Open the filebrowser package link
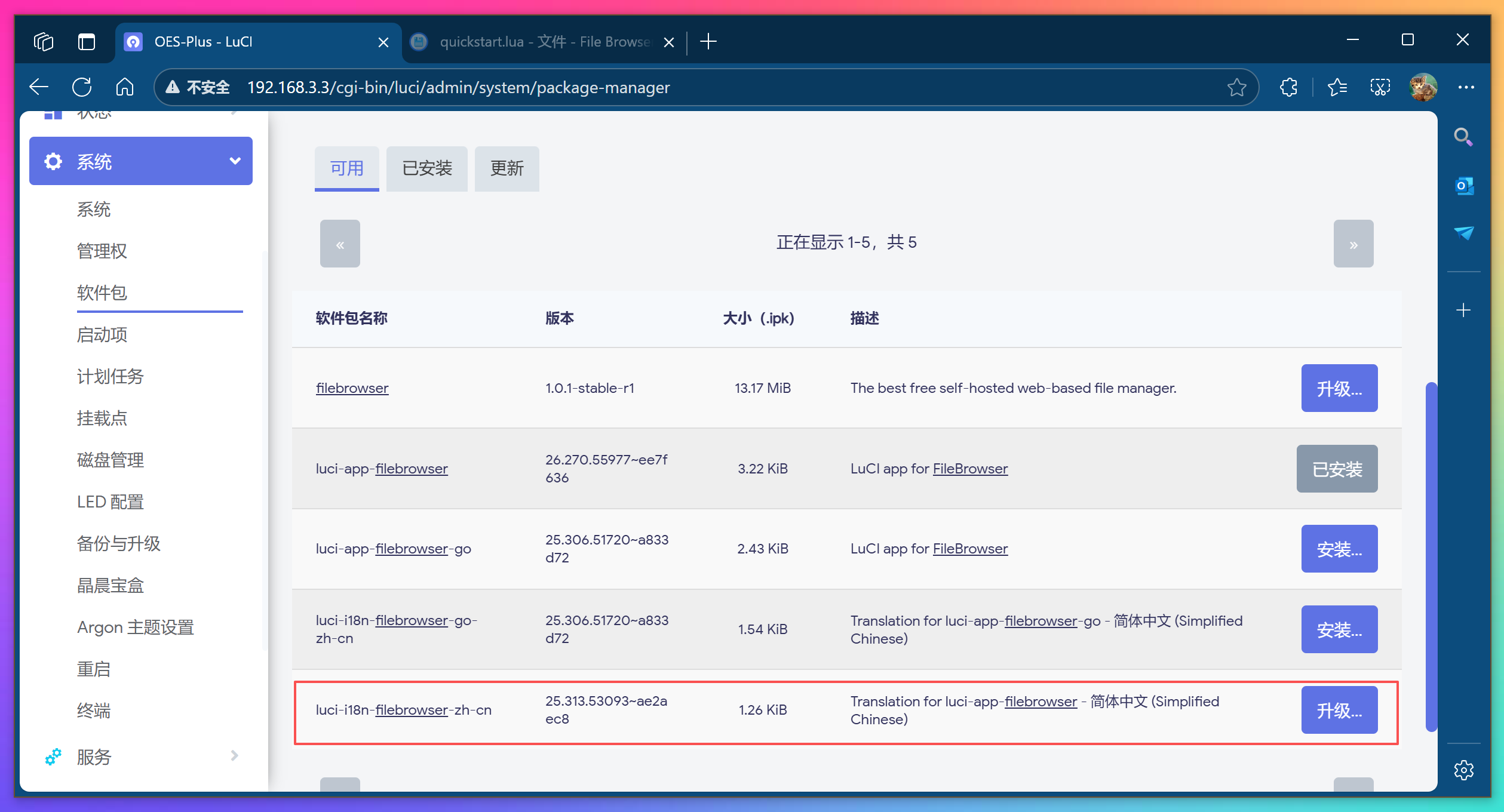This screenshot has height=812, width=1504. [x=352, y=388]
